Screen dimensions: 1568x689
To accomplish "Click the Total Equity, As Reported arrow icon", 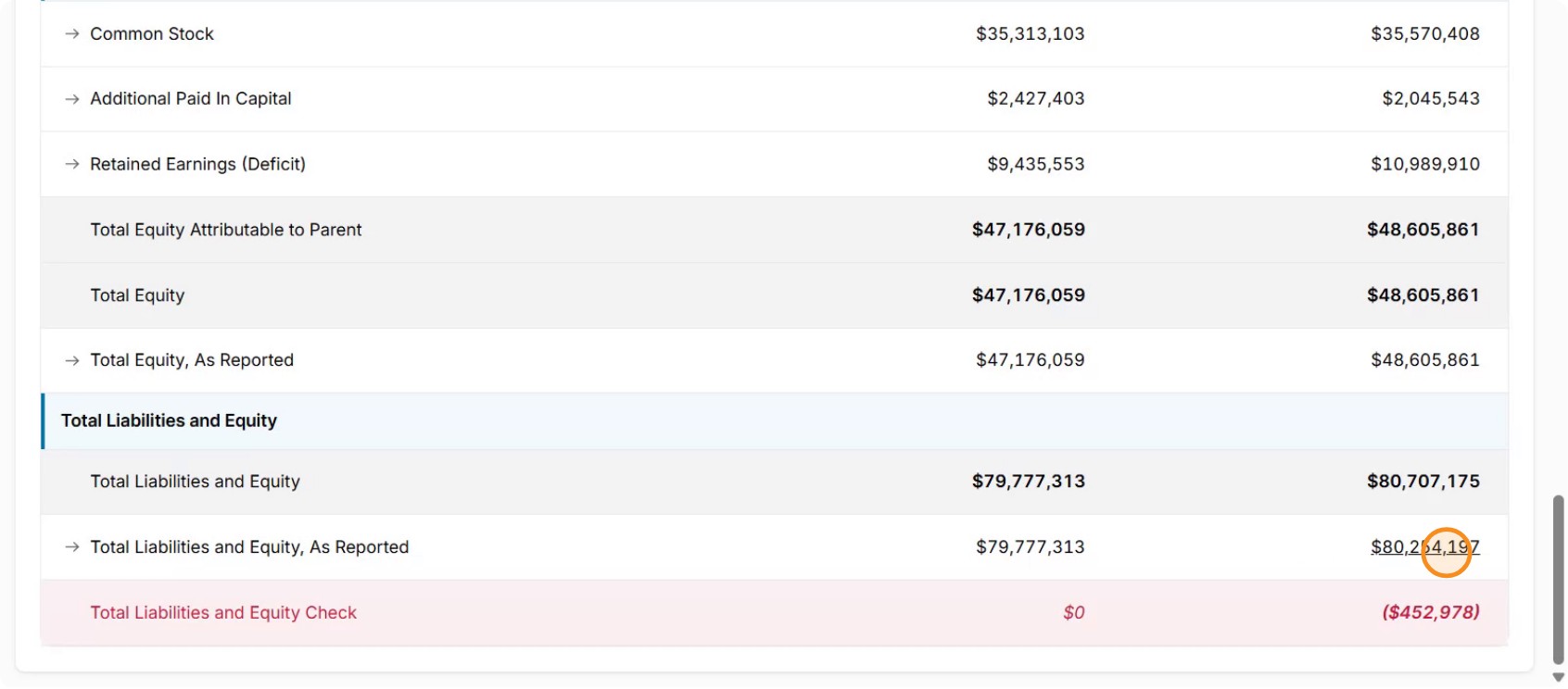I will [71, 360].
